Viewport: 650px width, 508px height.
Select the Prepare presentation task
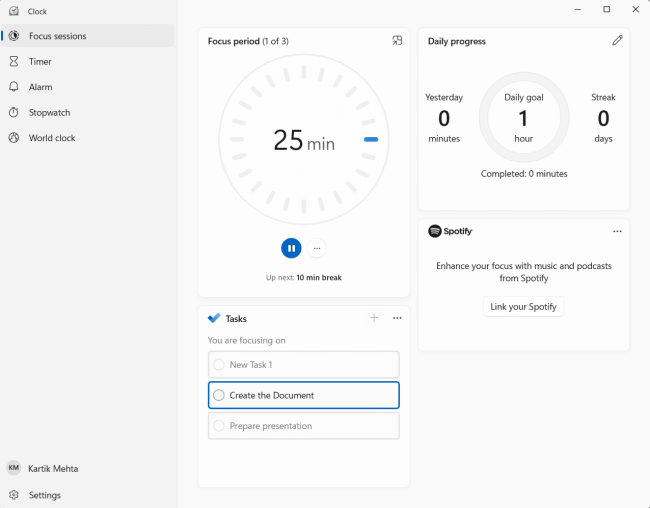pyautogui.click(x=304, y=426)
